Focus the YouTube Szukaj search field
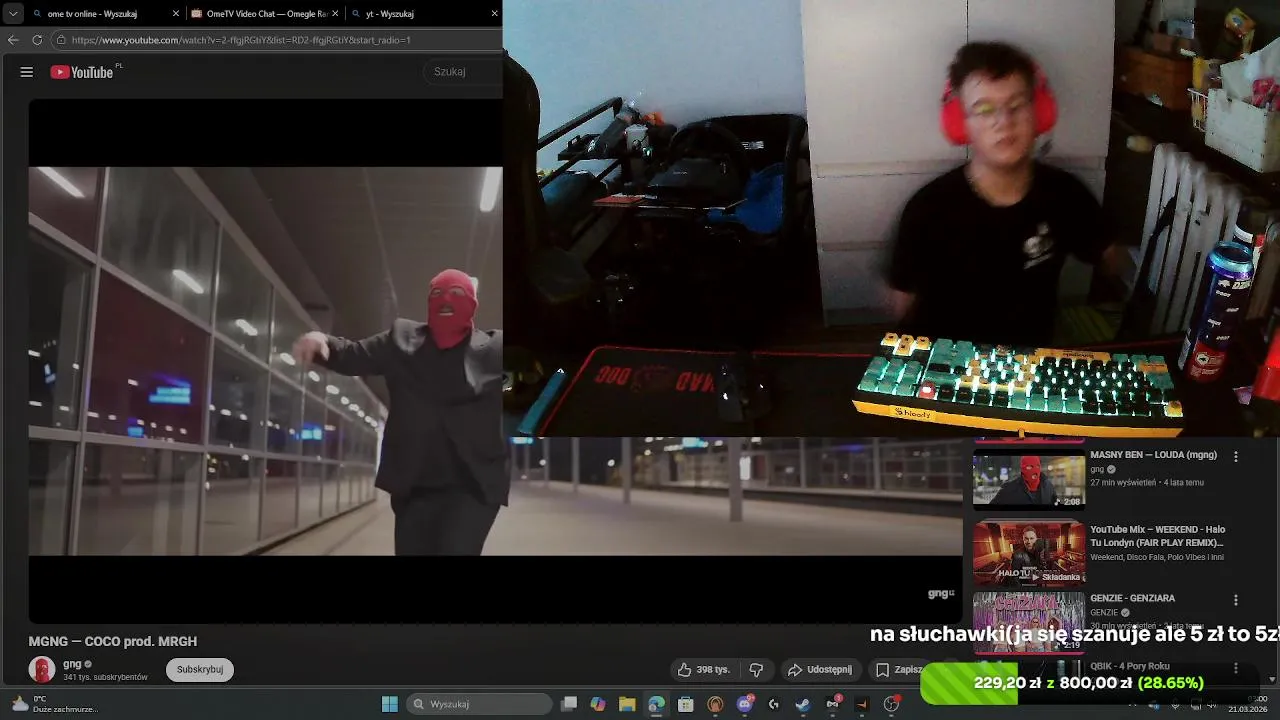Viewport: 1280px width, 720px height. tap(465, 72)
